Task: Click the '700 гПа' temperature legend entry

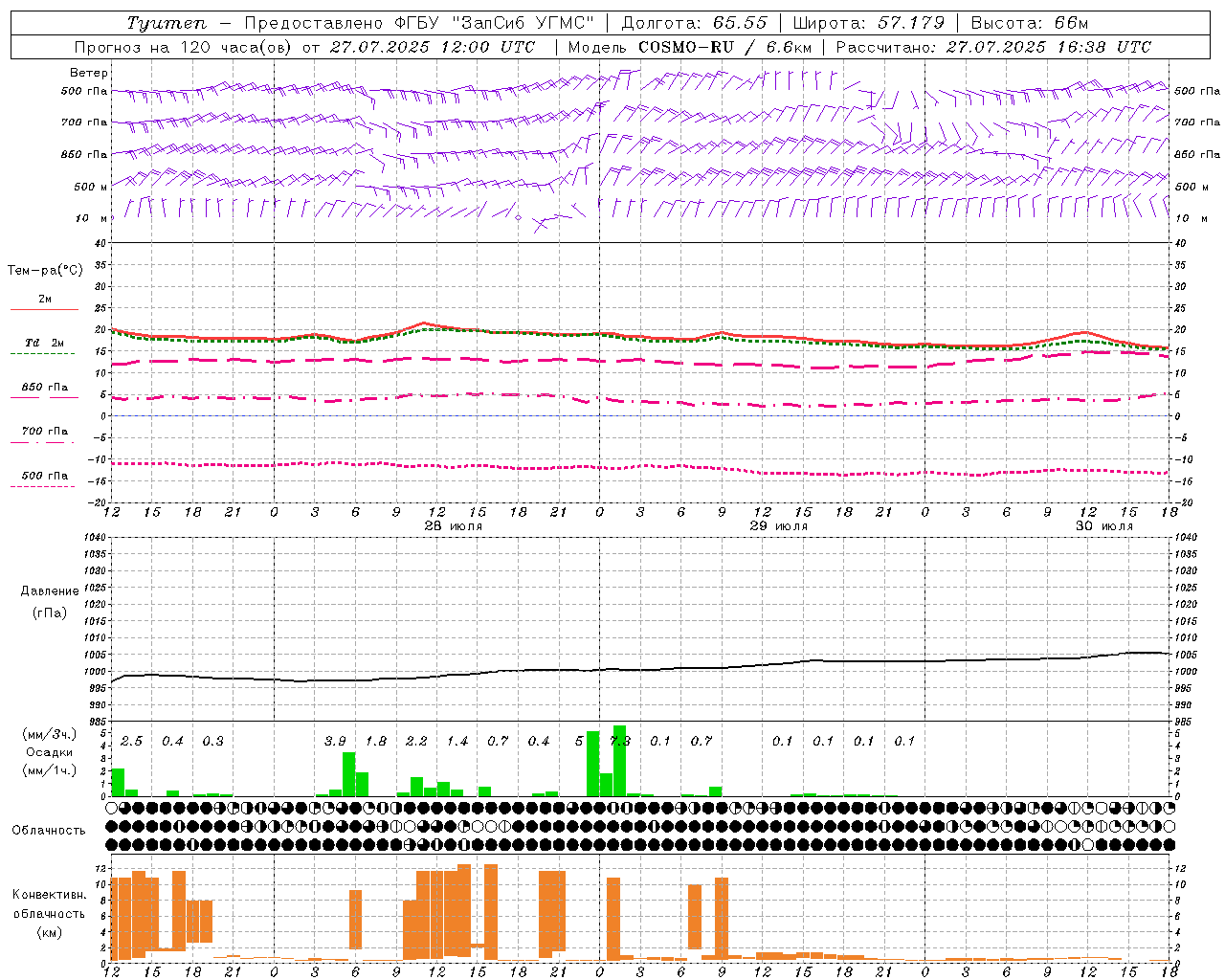Action: pyautogui.click(x=45, y=432)
